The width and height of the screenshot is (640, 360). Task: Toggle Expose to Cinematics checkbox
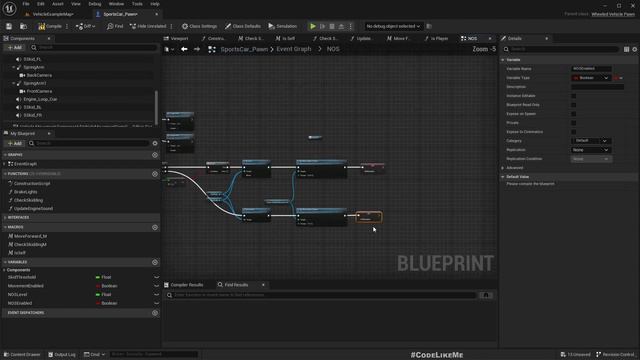pos(573,132)
